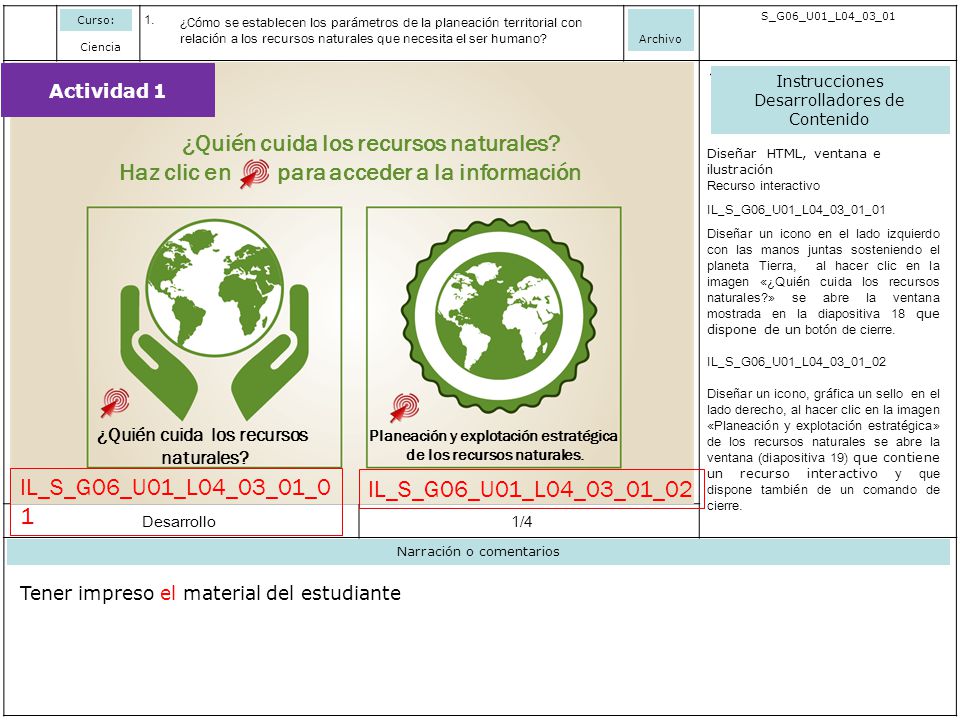Click the question '¿Cómo se establecen los parámetros'
This screenshot has height=720, width=960.
point(381,31)
